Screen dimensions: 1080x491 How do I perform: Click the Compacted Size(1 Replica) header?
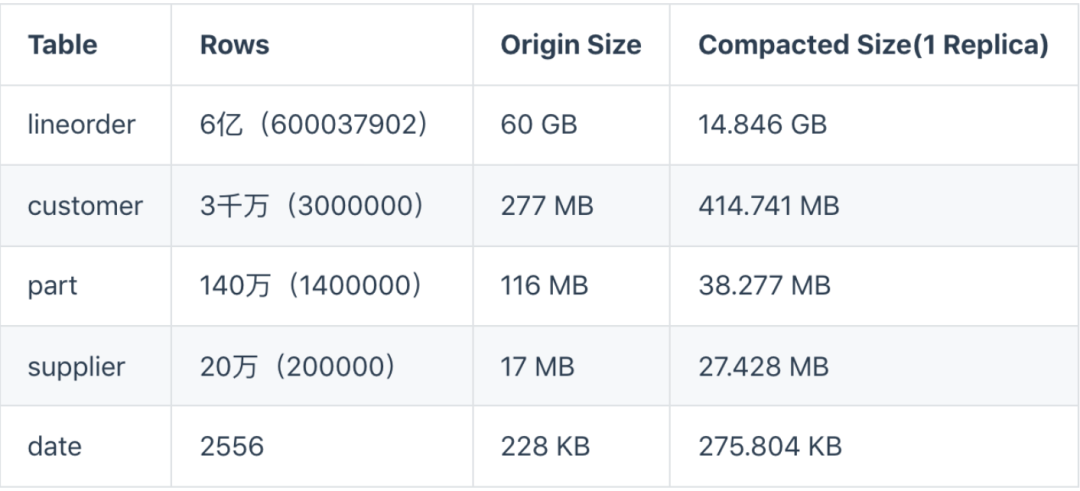click(873, 45)
